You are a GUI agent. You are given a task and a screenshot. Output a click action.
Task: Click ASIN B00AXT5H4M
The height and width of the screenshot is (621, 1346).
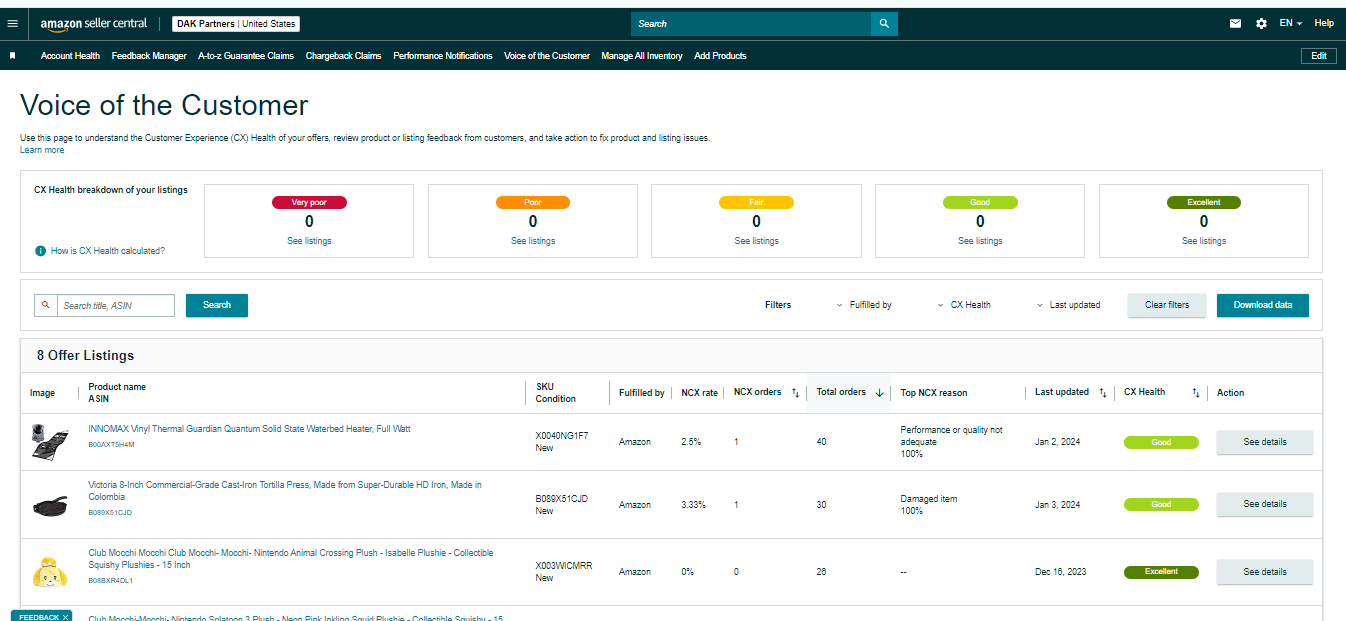[x=111, y=445]
